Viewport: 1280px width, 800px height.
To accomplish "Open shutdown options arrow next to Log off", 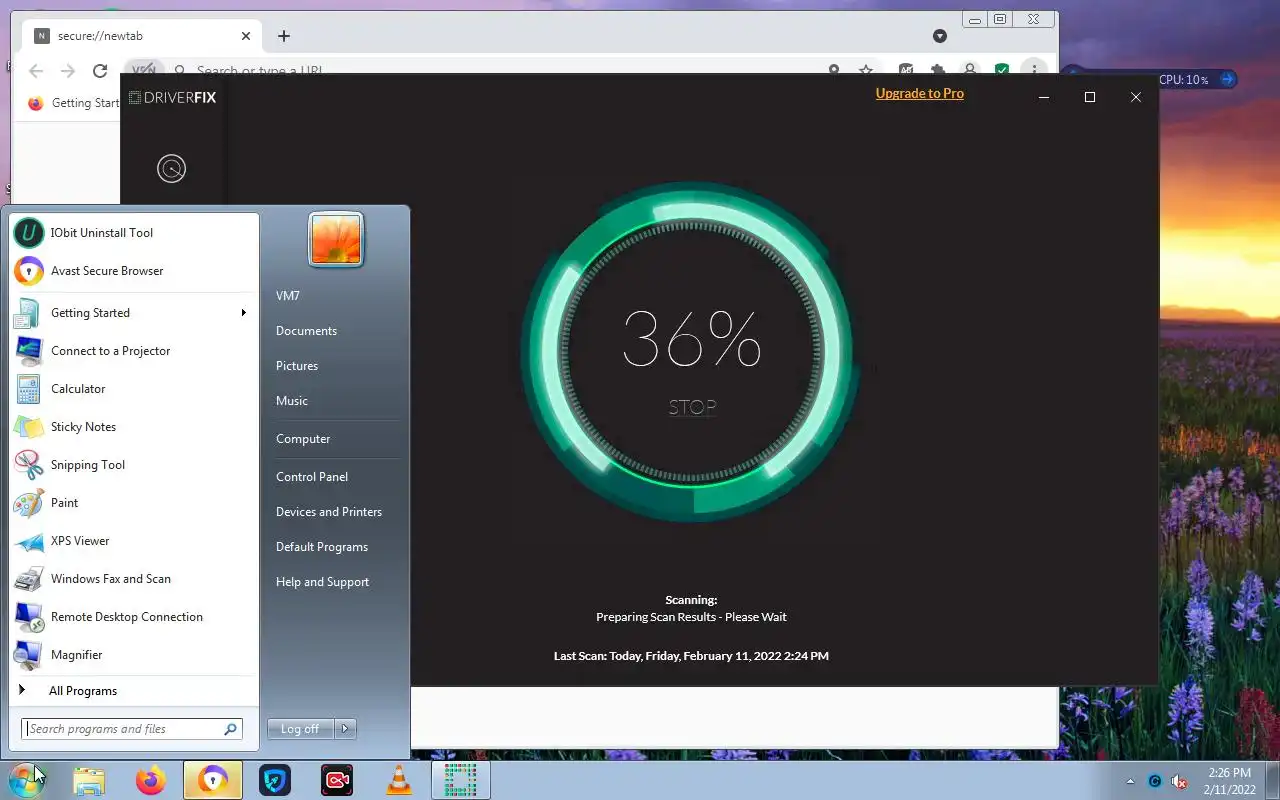I will (x=345, y=729).
